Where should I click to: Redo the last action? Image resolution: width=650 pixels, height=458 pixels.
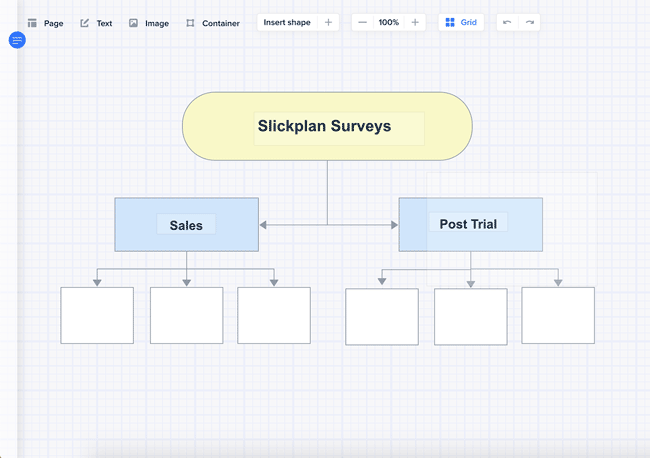pyautogui.click(x=530, y=22)
